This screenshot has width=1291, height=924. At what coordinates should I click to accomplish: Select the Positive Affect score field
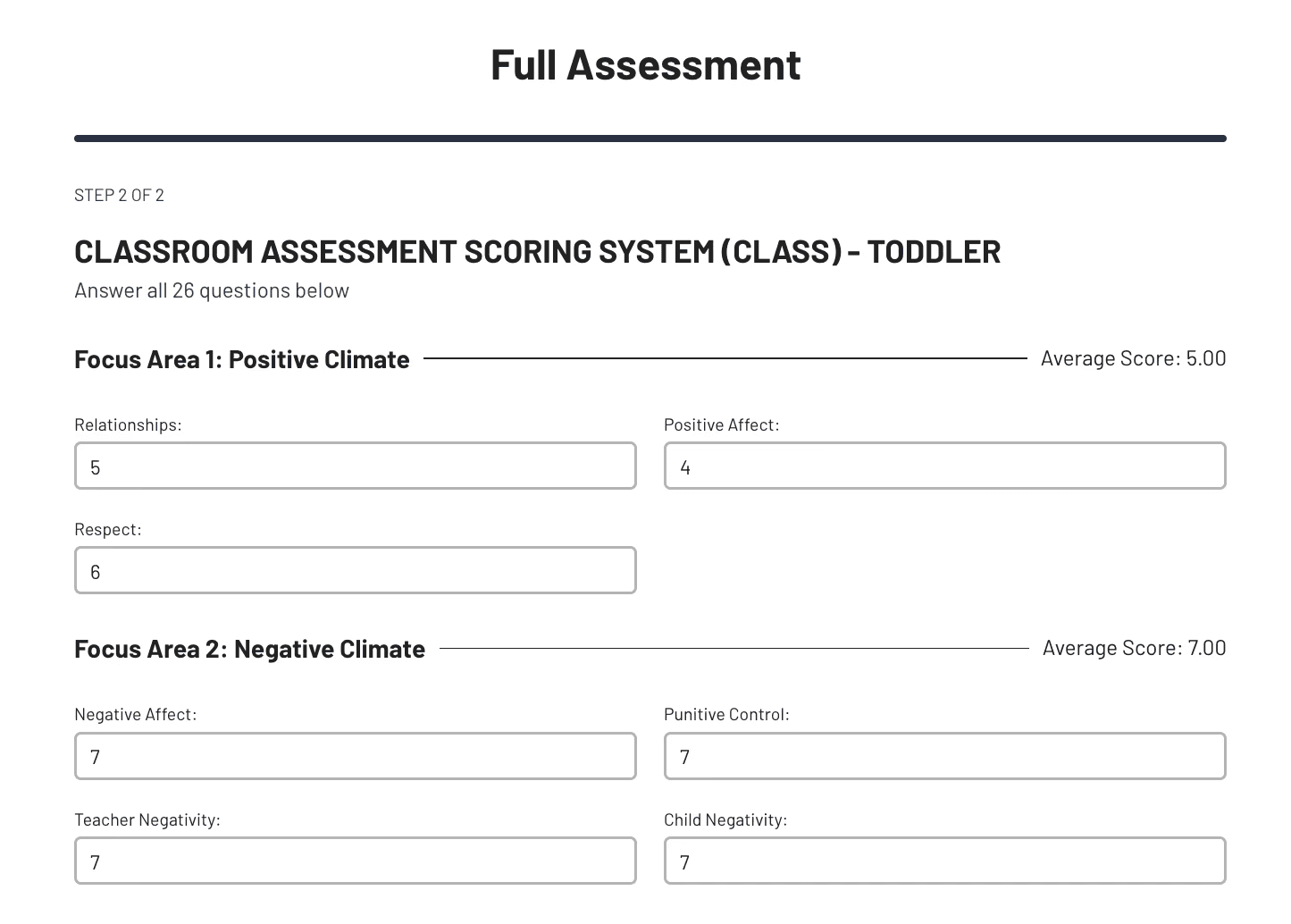point(944,466)
